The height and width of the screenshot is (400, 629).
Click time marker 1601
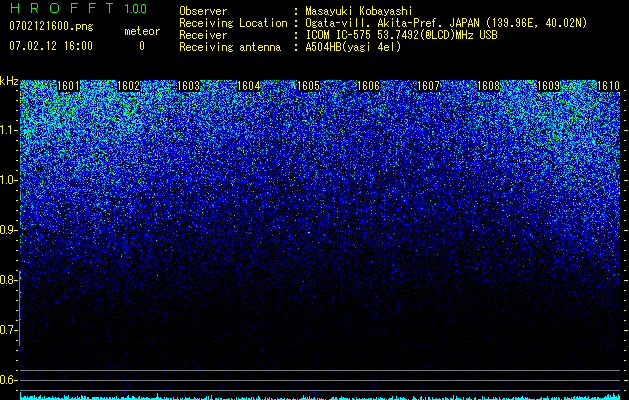69,86
